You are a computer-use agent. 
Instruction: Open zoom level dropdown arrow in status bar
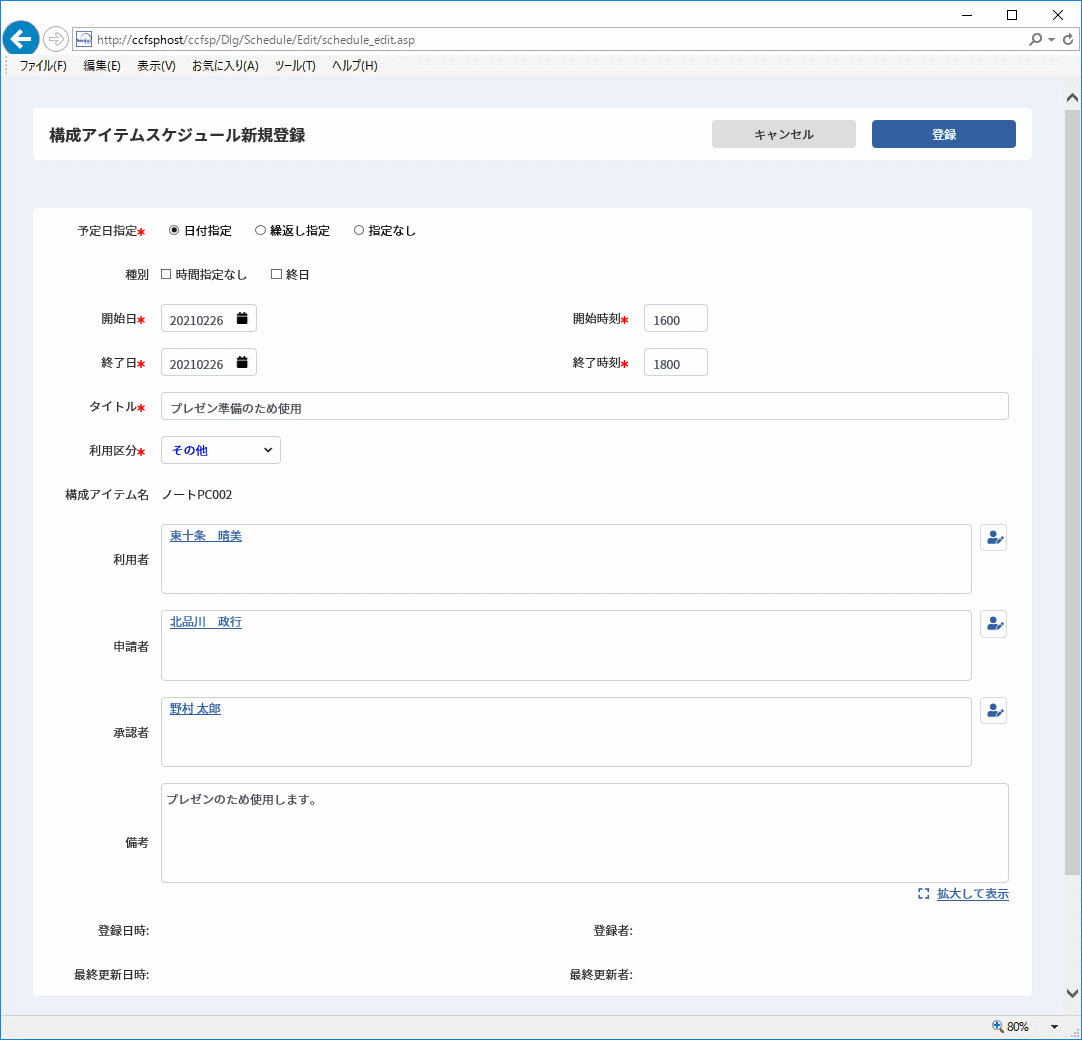click(1054, 1027)
